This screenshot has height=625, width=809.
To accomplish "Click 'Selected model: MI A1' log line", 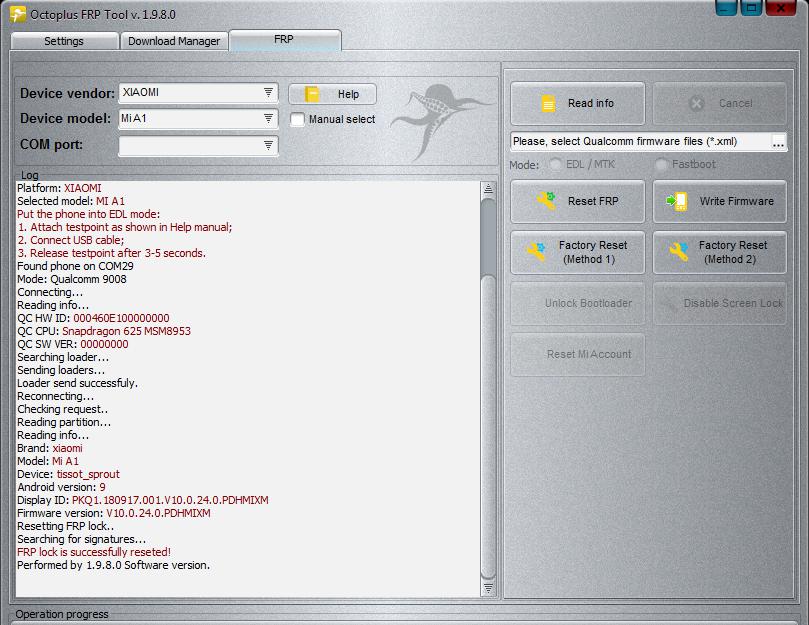I will (71, 201).
